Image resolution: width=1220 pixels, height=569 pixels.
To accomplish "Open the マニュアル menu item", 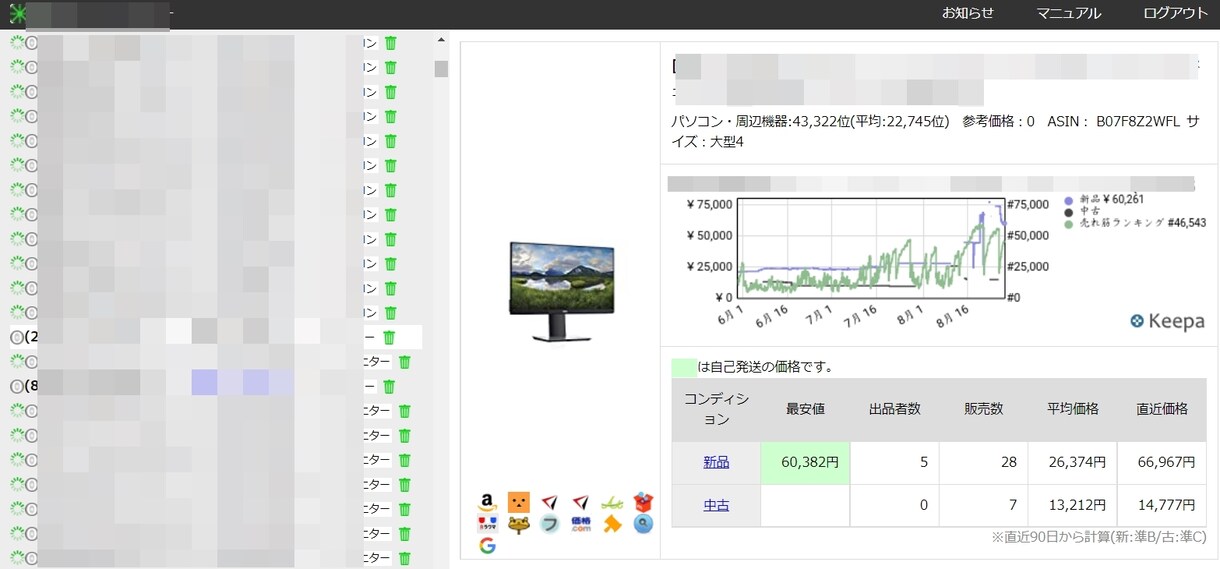I will coord(1069,13).
